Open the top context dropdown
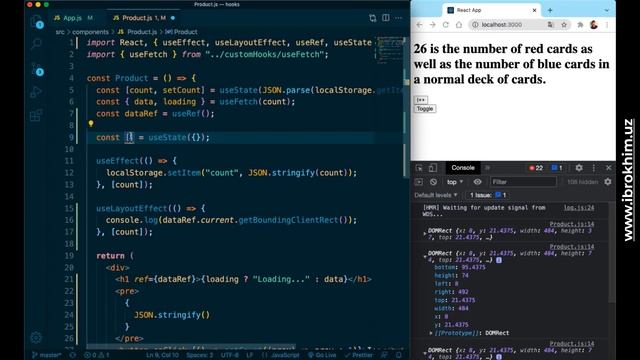Image resolution: width=640 pixels, height=360 pixels. (x=455, y=182)
